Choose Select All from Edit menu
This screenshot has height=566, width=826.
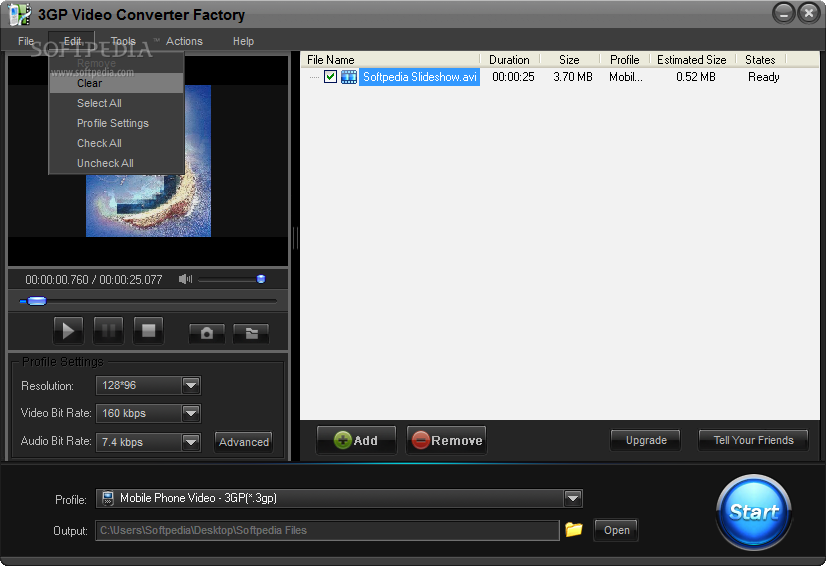pos(116,103)
